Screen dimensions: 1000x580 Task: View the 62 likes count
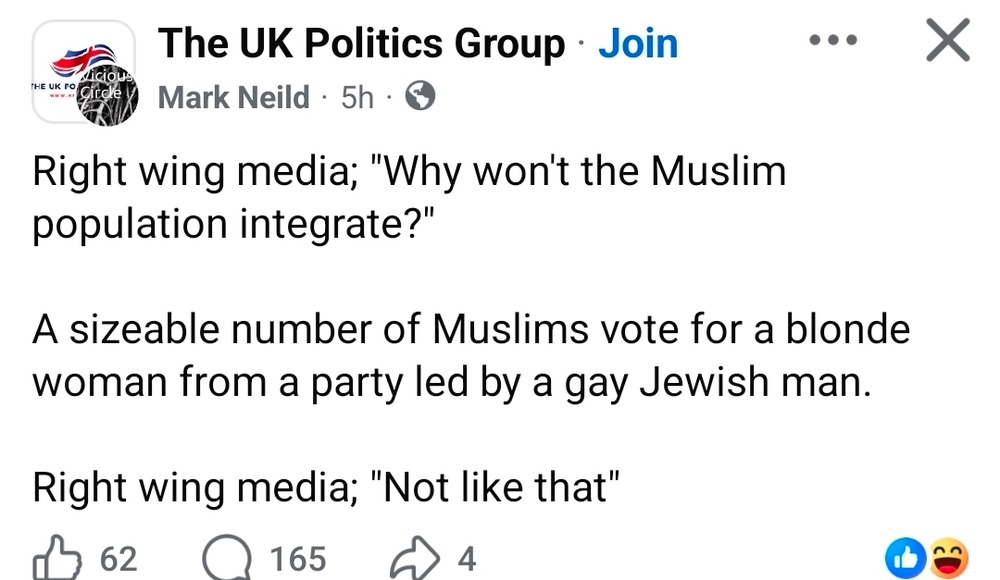(x=119, y=558)
